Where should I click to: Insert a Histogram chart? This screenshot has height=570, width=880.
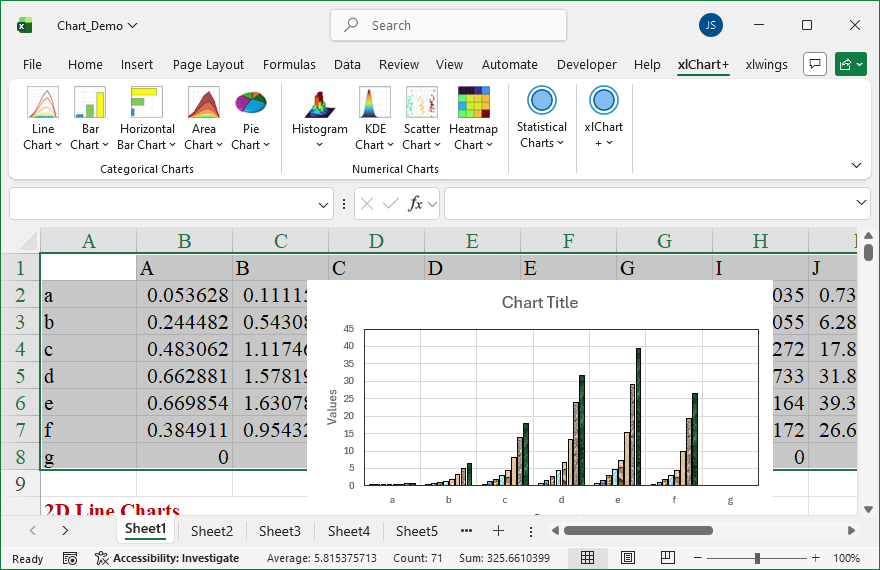click(x=319, y=119)
